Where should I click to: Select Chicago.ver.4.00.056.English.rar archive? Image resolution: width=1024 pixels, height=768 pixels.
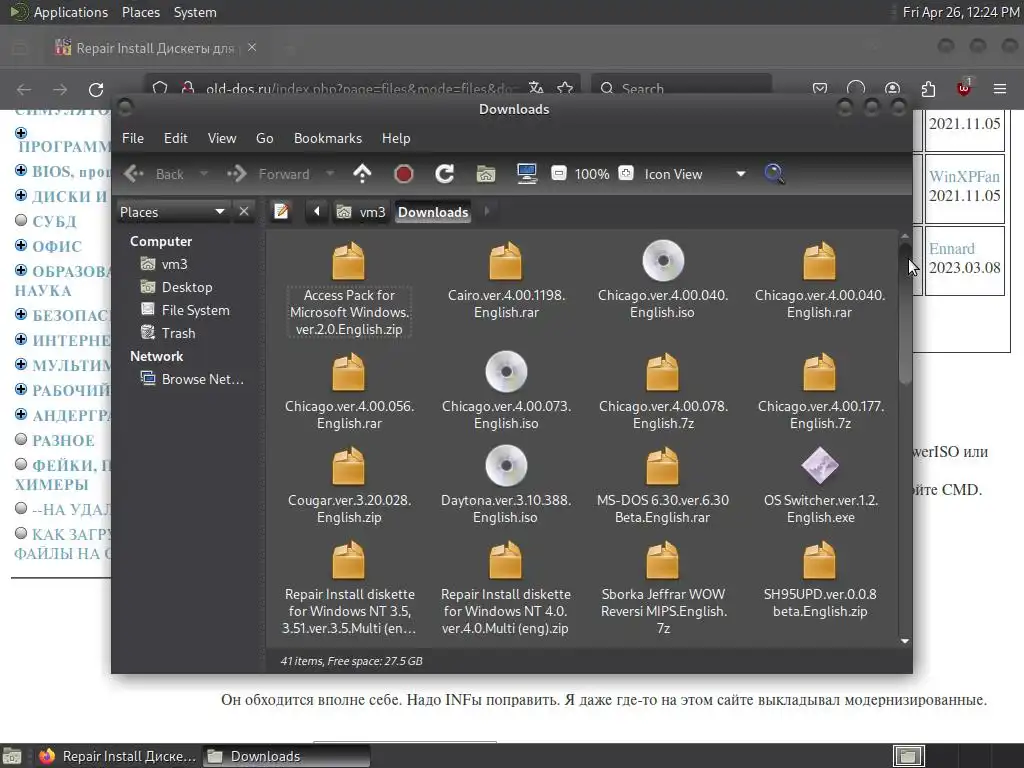(349, 391)
